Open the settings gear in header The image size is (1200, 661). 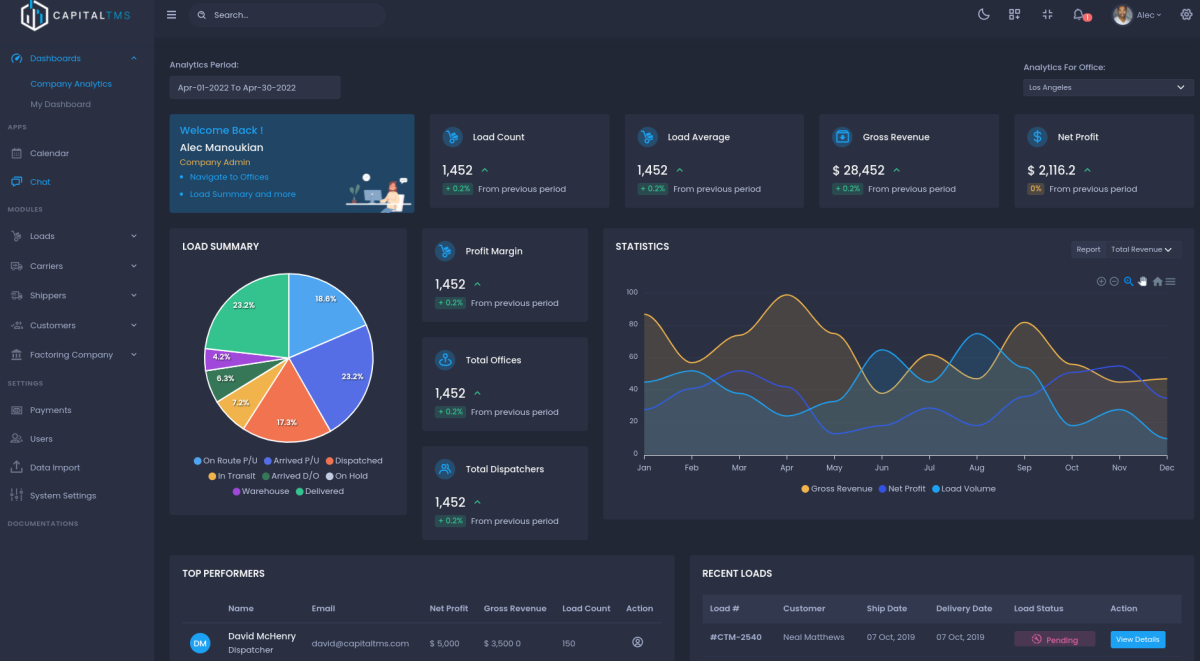[1187, 15]
